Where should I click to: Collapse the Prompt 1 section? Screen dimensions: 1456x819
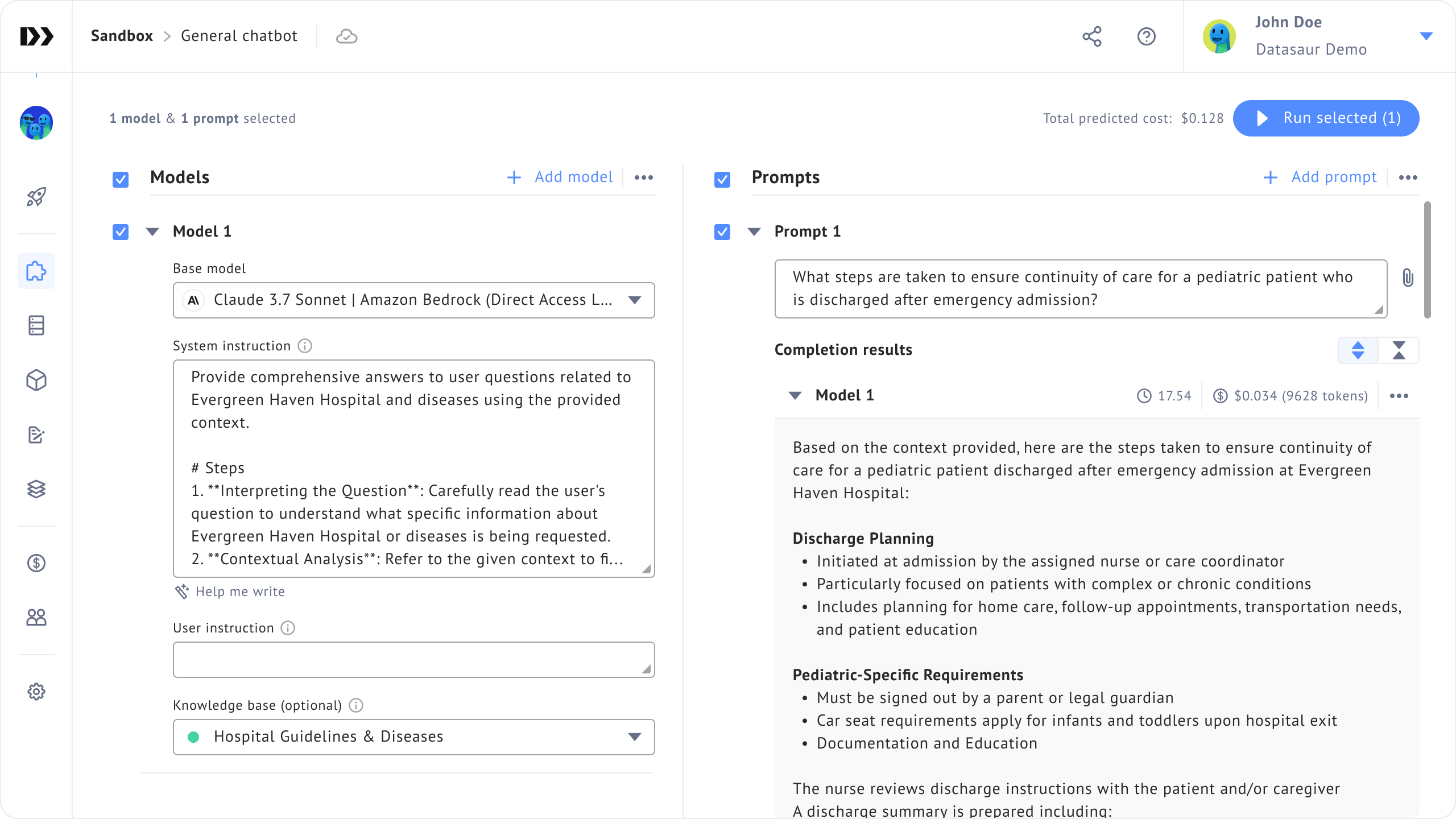pos(754,231)
